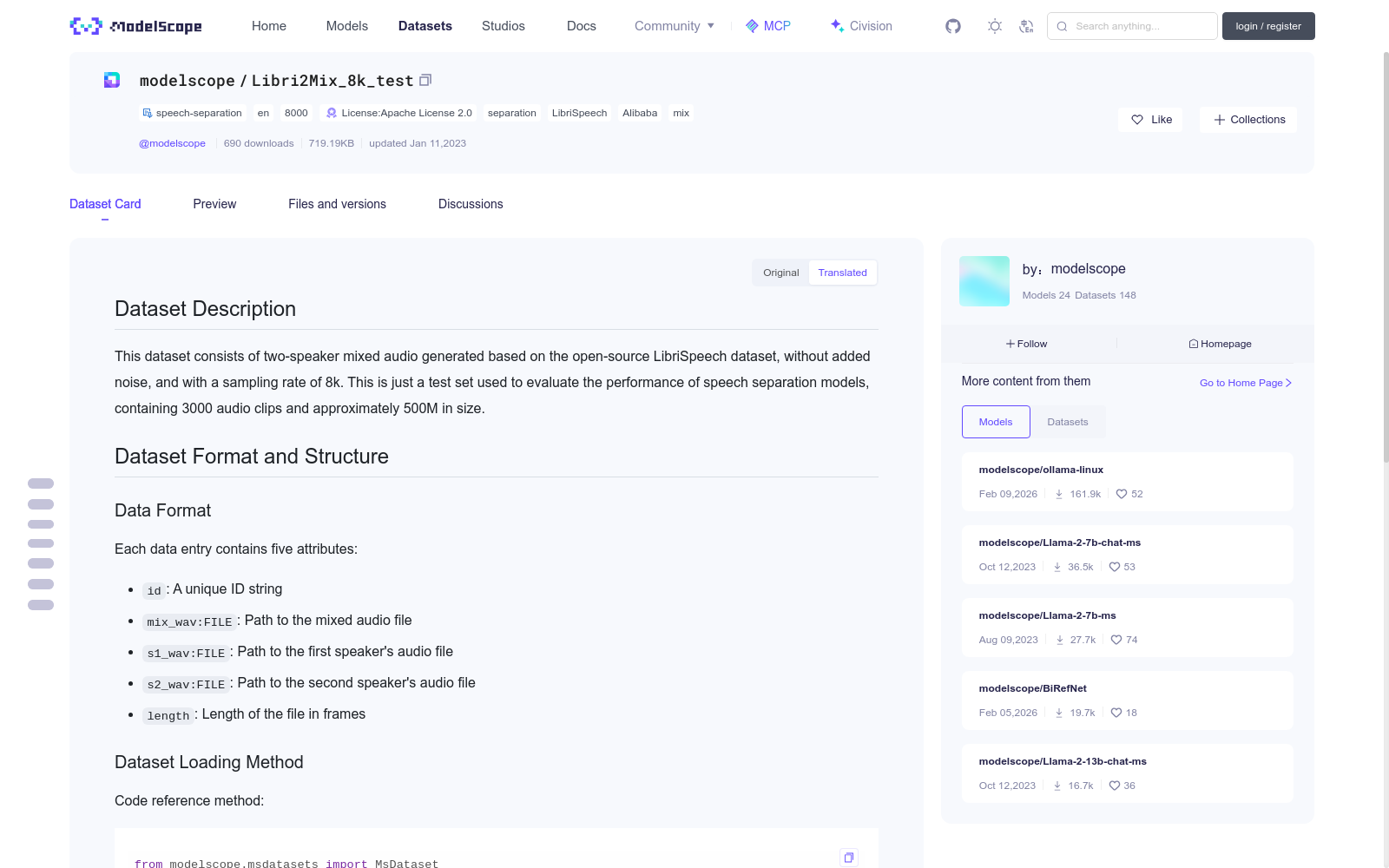This screenshot has height=868, width=1389.
Task: Click the speech-separation task tag icon
Action: (x=148, y=113)
